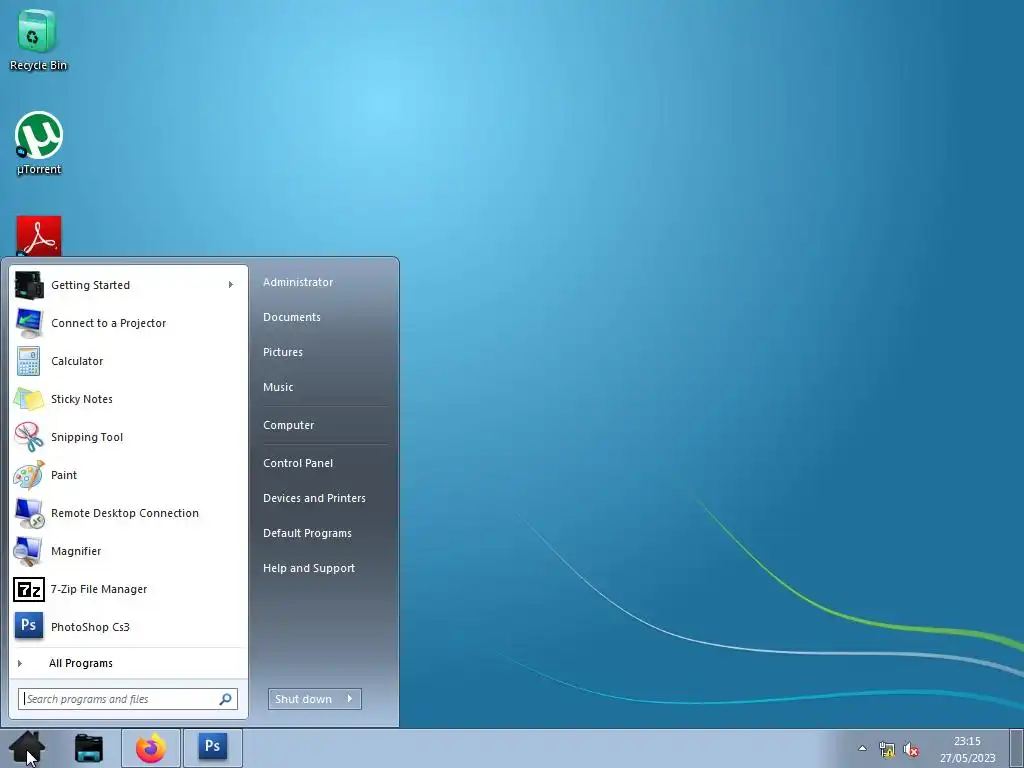Viewport: 1024px width, 768px height.
Task: Click the search magnifier icon in Start menu
Action: [x=225, y=699]
